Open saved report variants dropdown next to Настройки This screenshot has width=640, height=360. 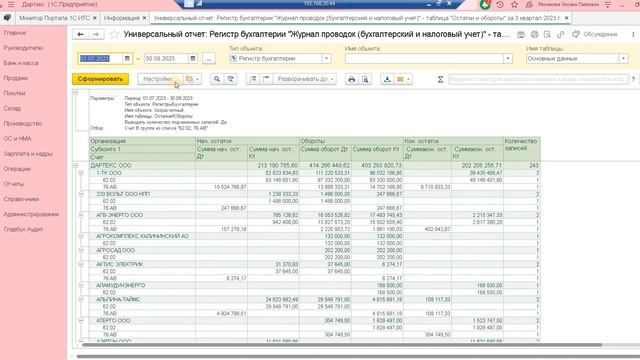point(193,79)
